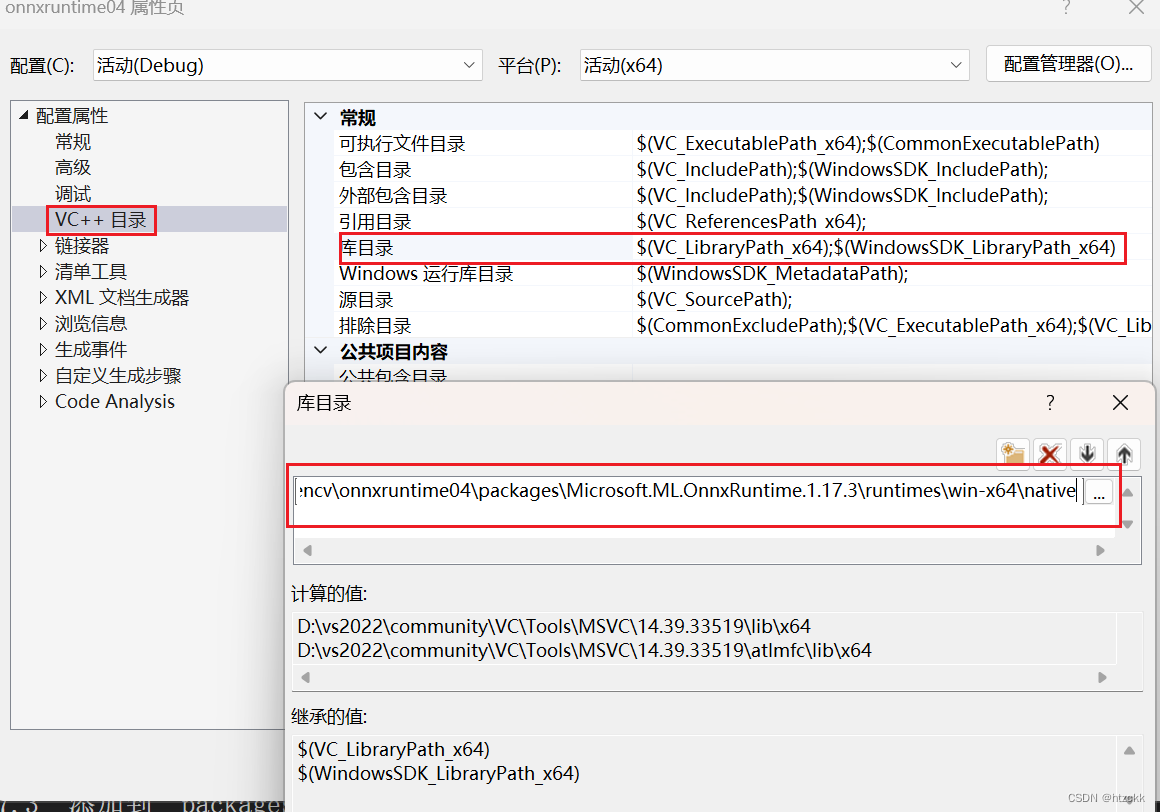Select 调试 in the left tree
The width and height of the screenshot is (1160, 812).
72,194
